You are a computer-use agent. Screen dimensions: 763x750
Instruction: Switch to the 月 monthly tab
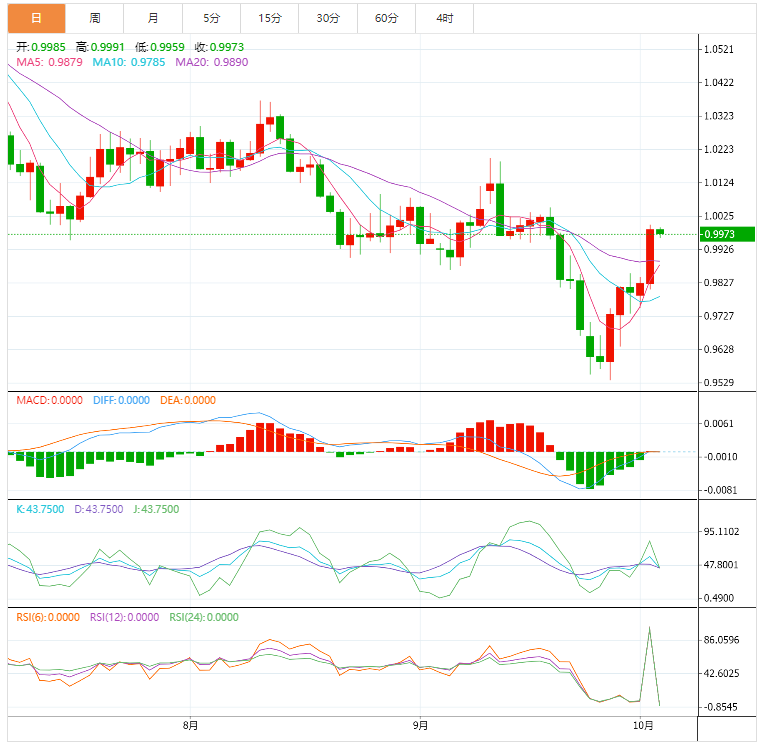click(153, 18)
